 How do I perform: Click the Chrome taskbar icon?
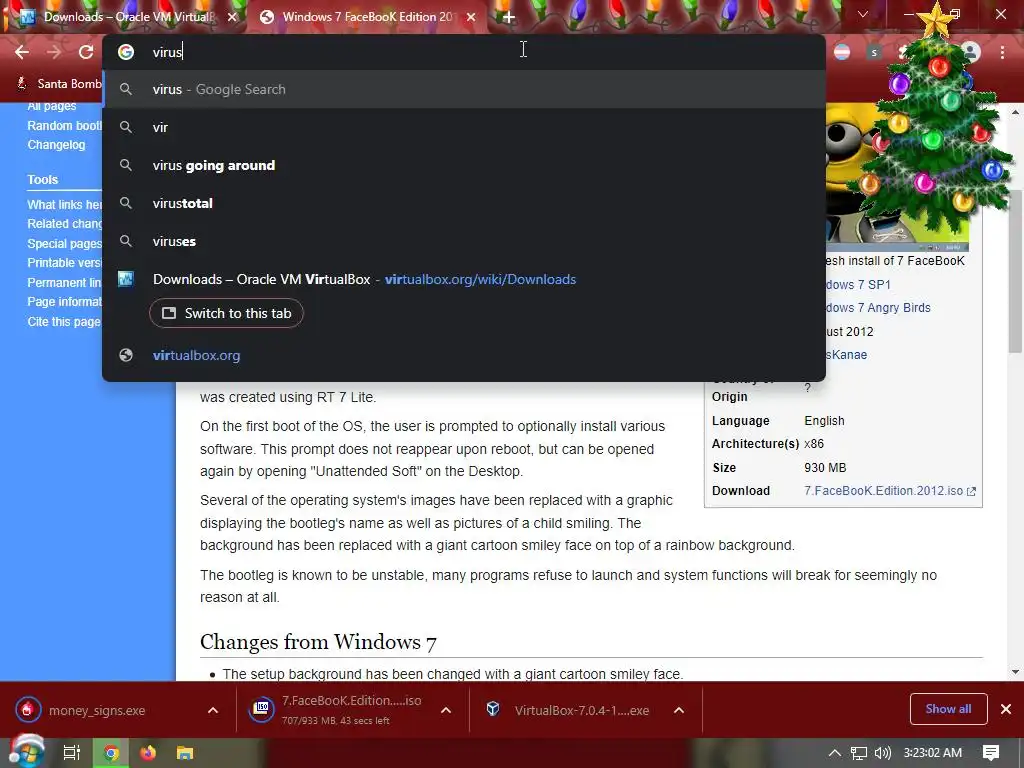(111, 753)
